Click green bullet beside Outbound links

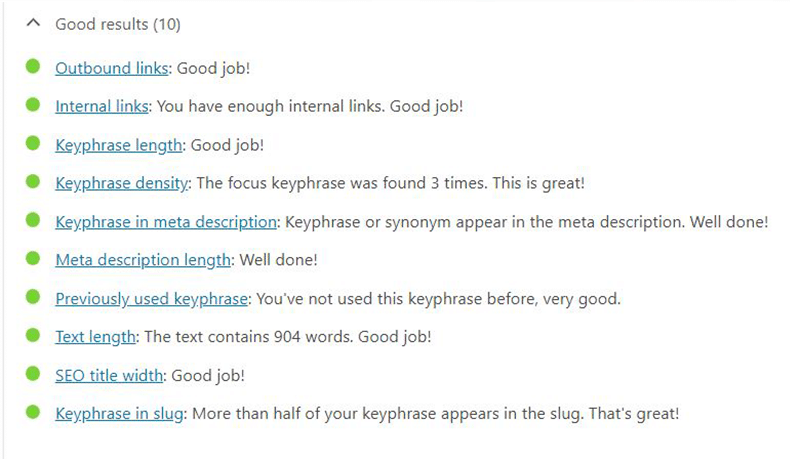pos(33,67)
